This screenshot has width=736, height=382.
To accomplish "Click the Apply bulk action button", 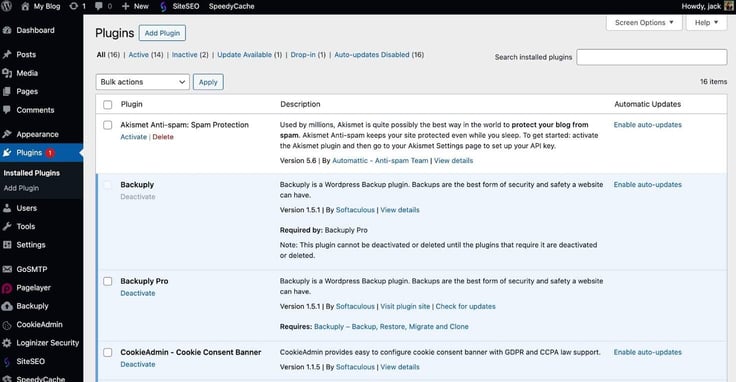I will [x=208, y=82].
